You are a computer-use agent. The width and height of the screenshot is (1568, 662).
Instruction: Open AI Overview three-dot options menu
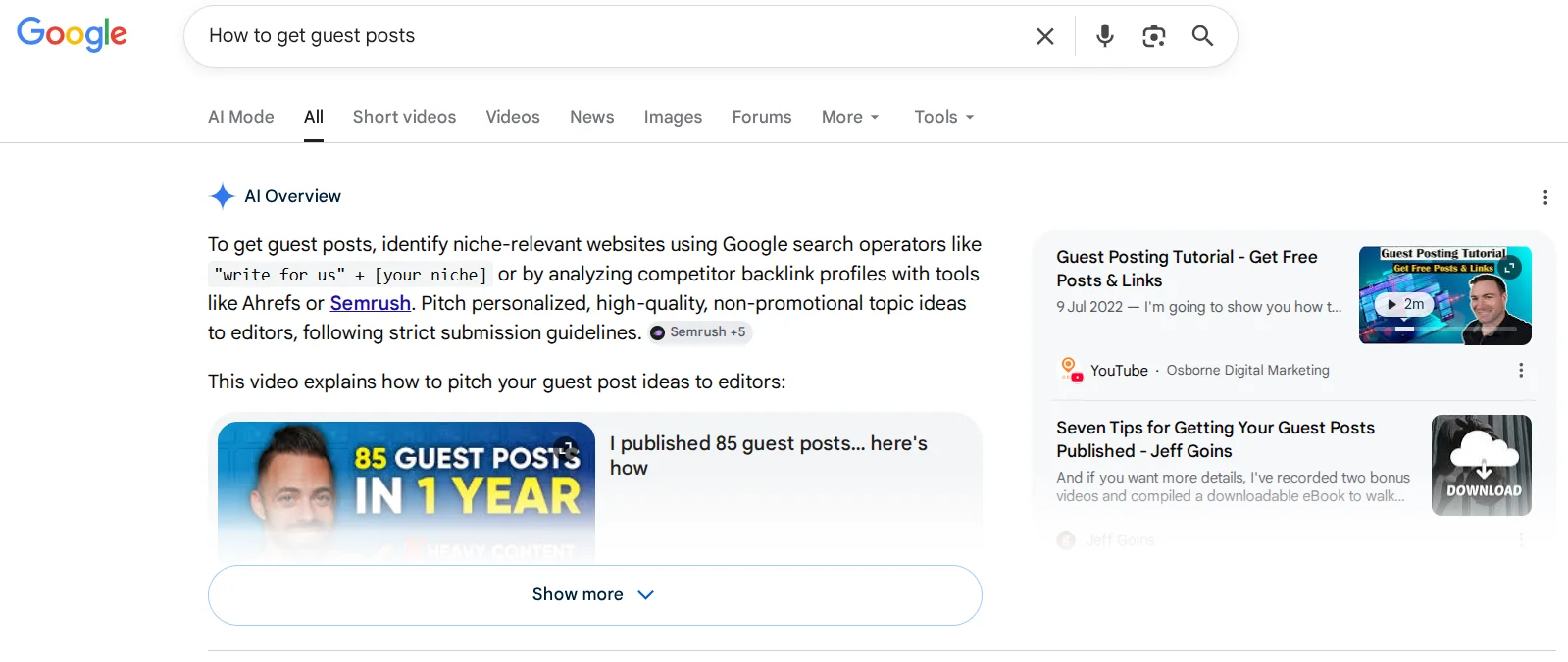(x=1545, y=197)
